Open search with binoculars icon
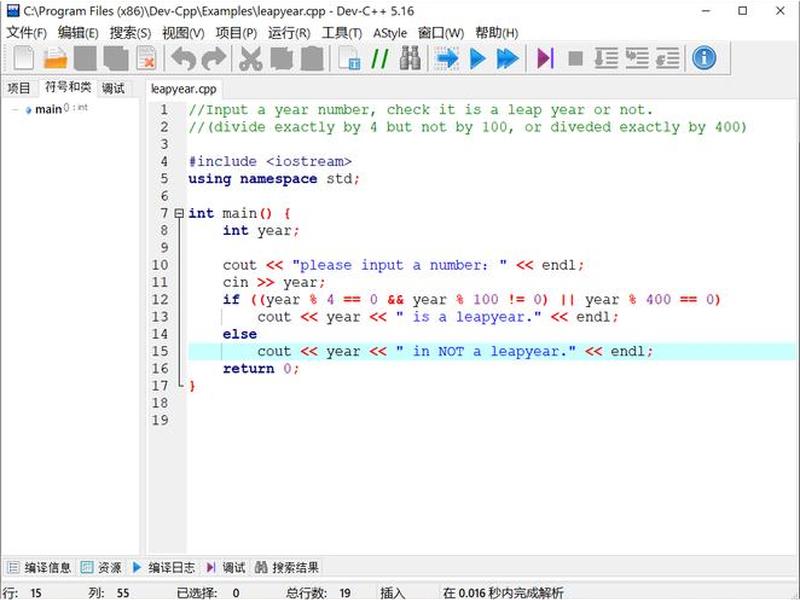This screenshot has height=600, width=800. 410,58
